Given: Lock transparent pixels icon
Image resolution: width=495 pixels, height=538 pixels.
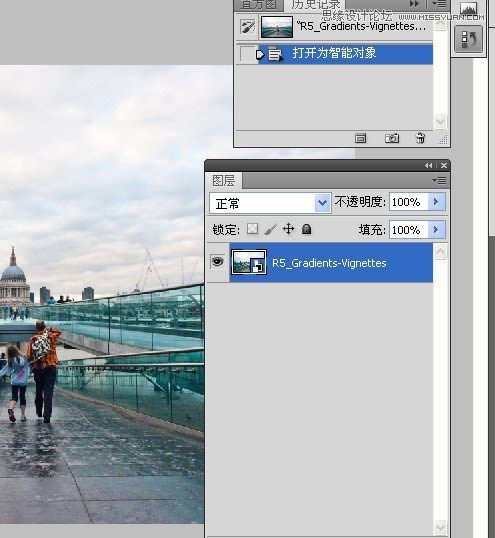Looking at the screenshot, I should point(252,229).
